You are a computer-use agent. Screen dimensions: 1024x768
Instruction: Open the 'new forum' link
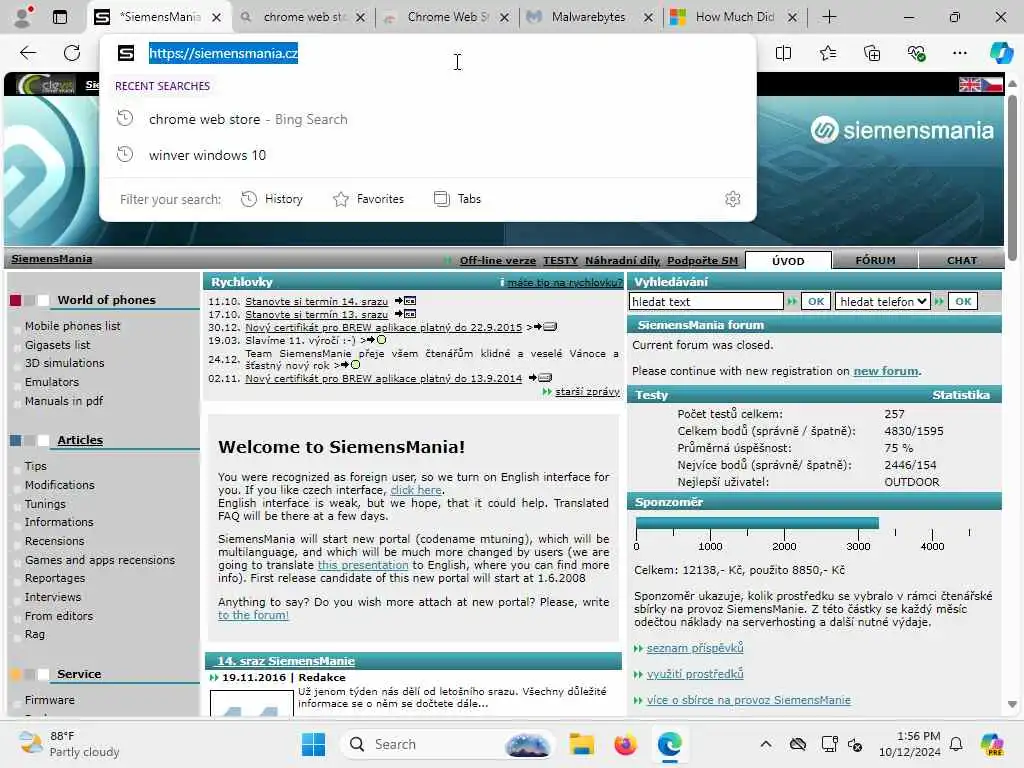[886, 371]
